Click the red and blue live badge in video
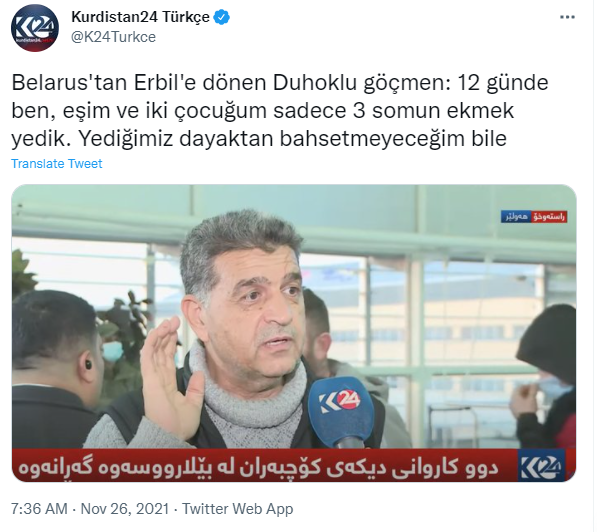The image size is (597, 532). point(535,217)
